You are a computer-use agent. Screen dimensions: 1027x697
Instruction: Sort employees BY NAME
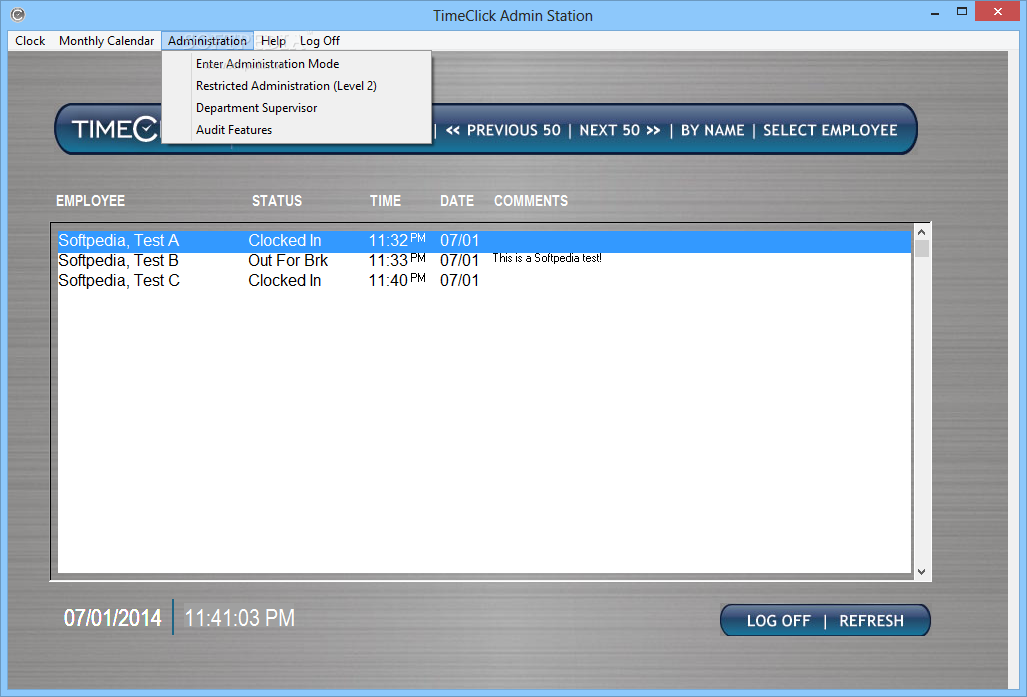713,130
